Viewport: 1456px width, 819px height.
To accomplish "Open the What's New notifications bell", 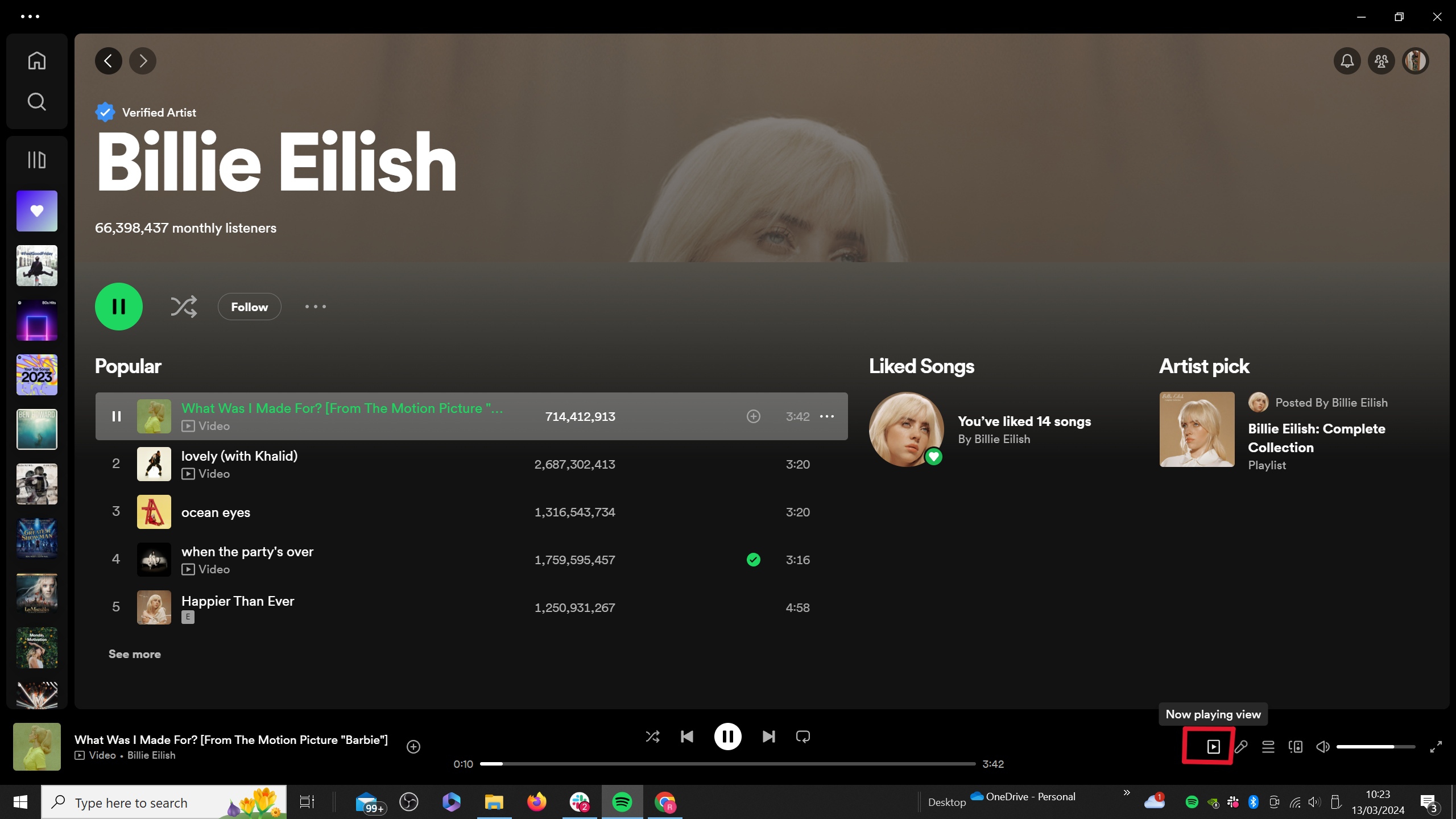I will coord(1347,61).
